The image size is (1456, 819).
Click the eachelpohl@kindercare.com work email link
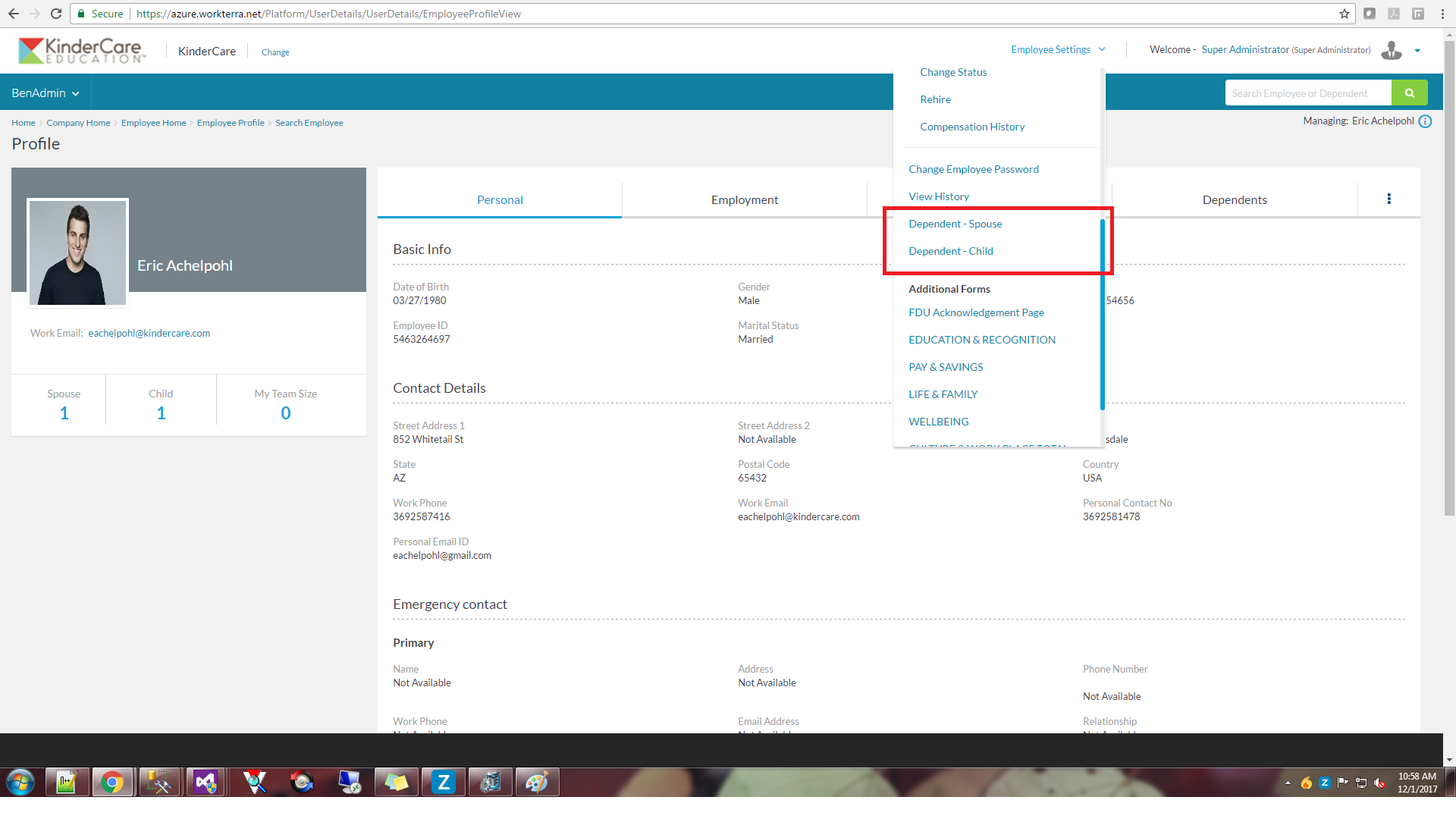coord(149,334)
